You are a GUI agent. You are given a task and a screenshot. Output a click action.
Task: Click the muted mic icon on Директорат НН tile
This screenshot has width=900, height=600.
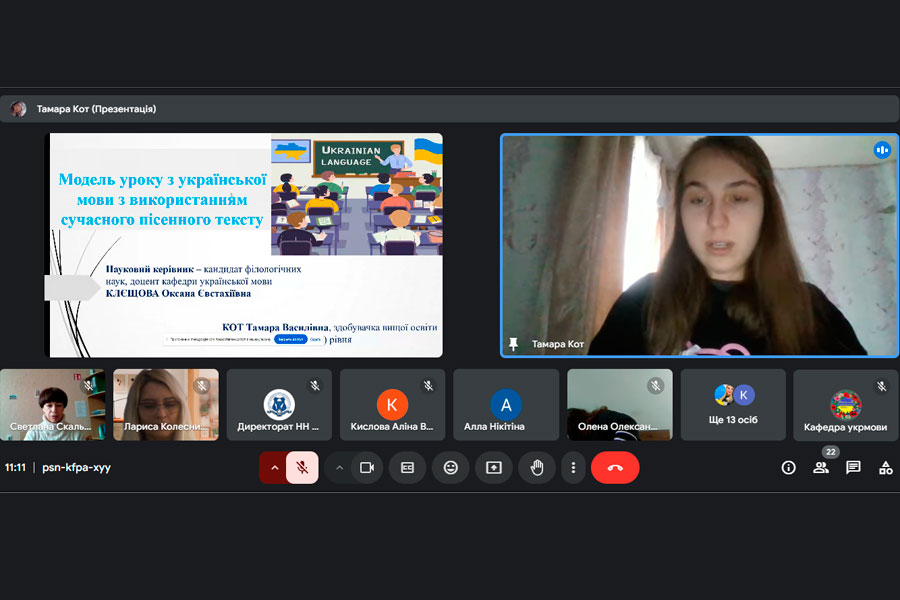pos(315,386)
